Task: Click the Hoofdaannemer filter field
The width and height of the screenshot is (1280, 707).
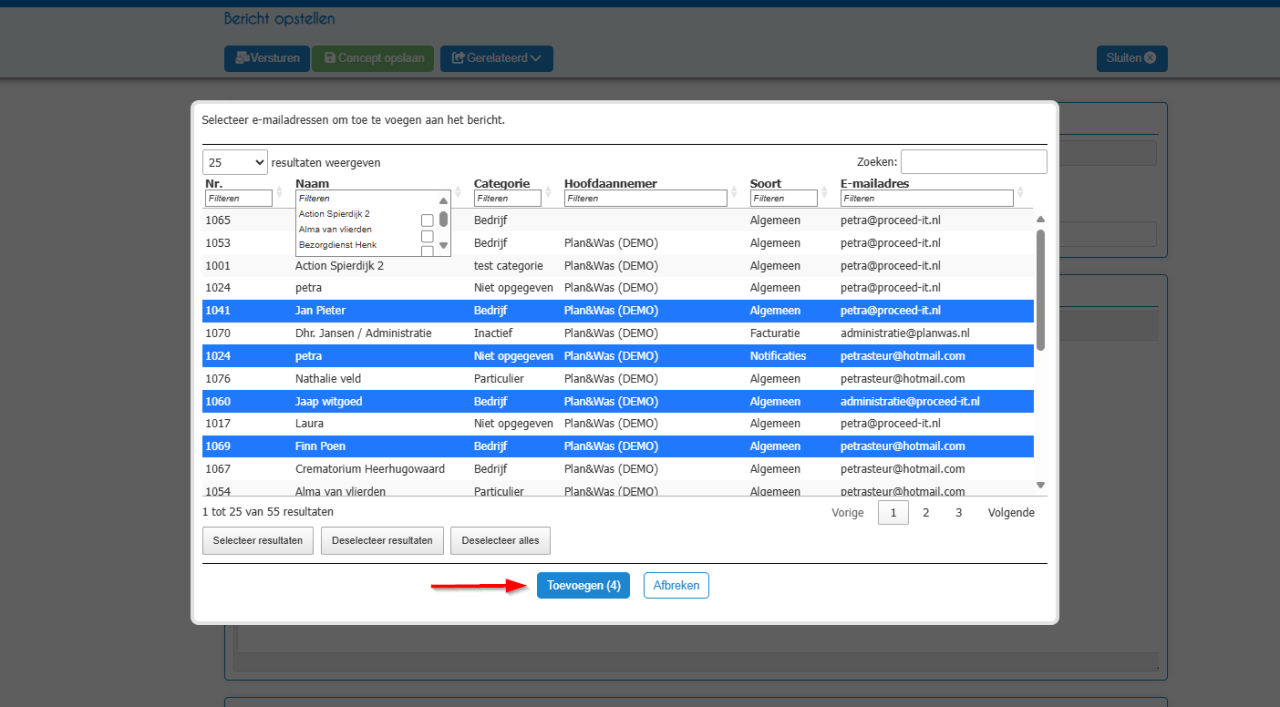Action: (646, 198)
